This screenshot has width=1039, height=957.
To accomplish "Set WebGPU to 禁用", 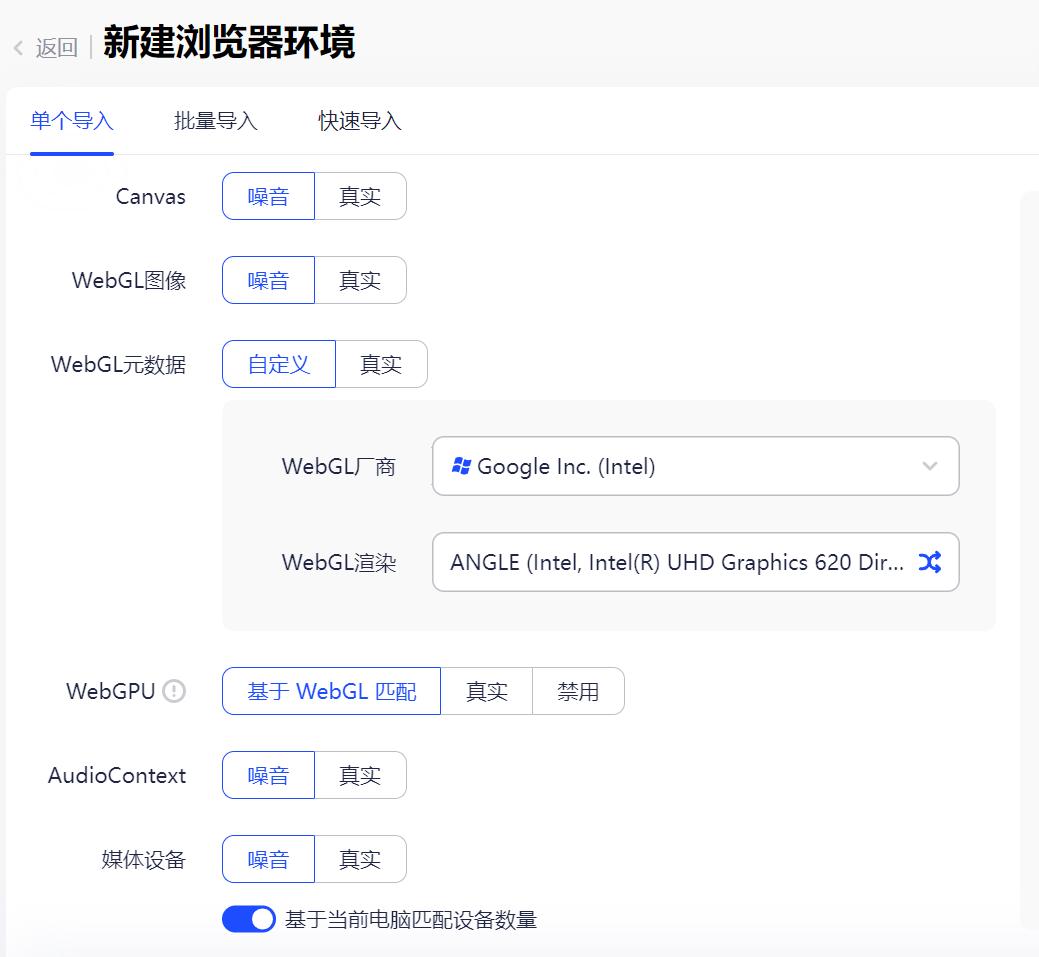I will [578, 691].
